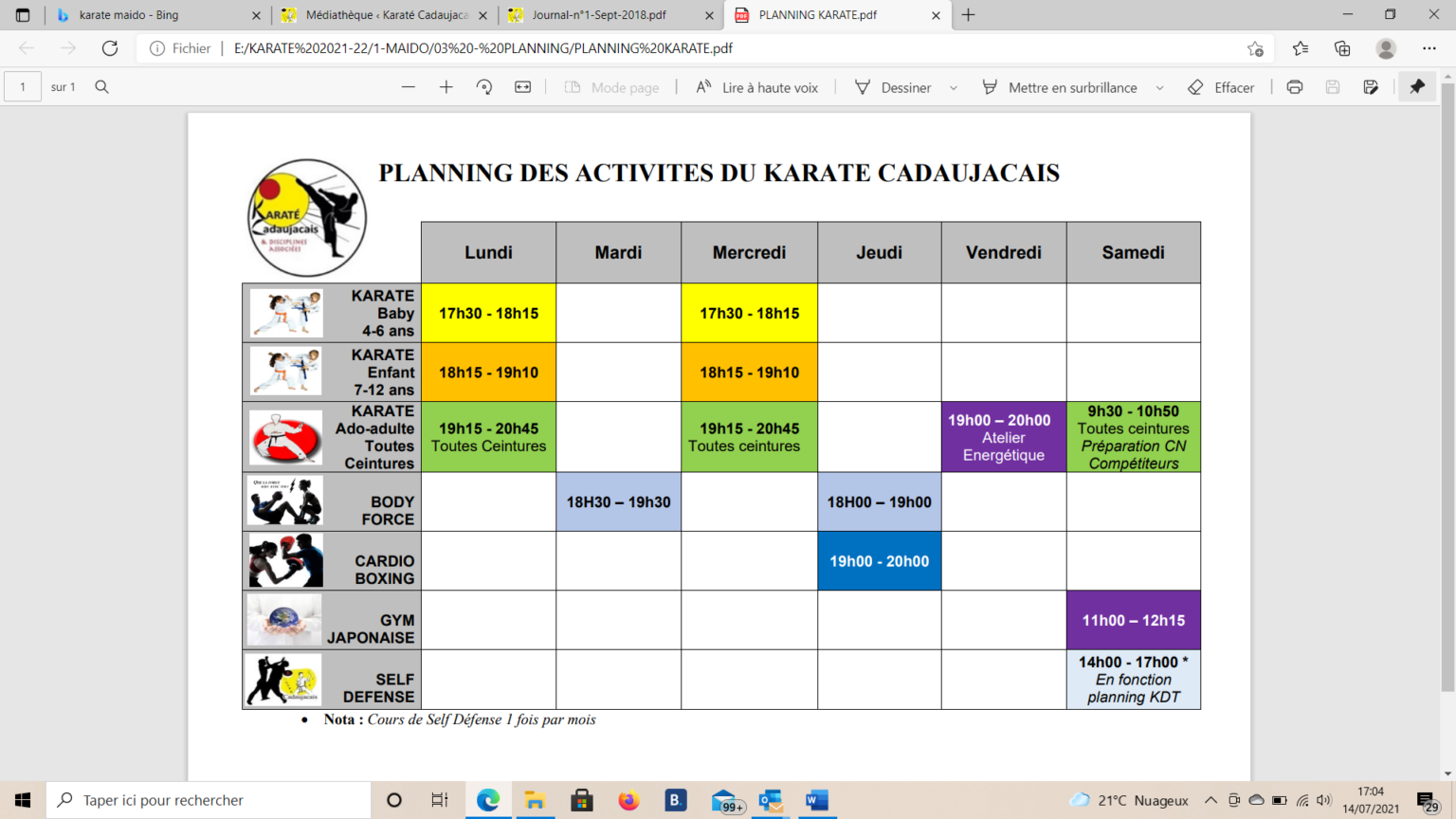1456x819 pixels.
Task: Zoom out the PDF with the minus icon
Action: (x=409, y=87)
